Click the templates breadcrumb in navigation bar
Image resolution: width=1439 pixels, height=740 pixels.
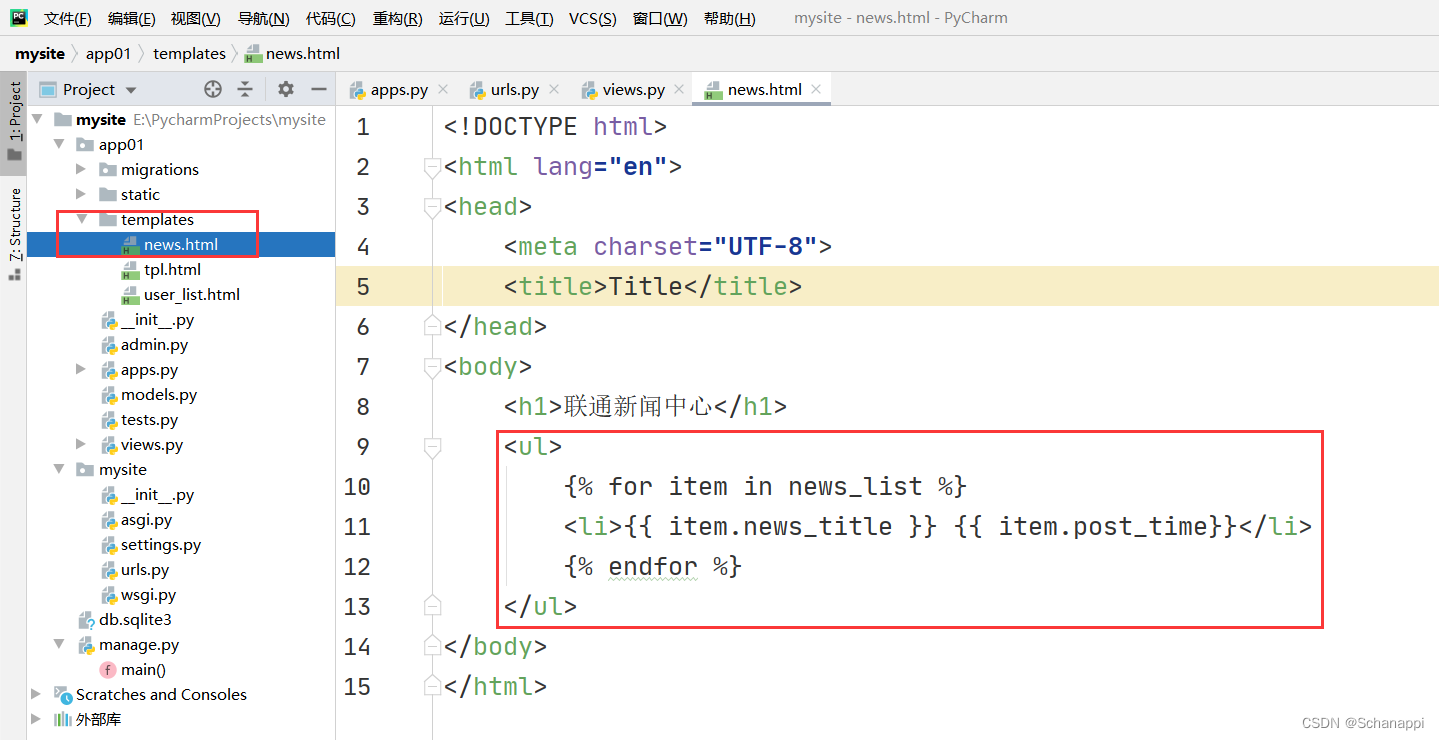point(189,53)
